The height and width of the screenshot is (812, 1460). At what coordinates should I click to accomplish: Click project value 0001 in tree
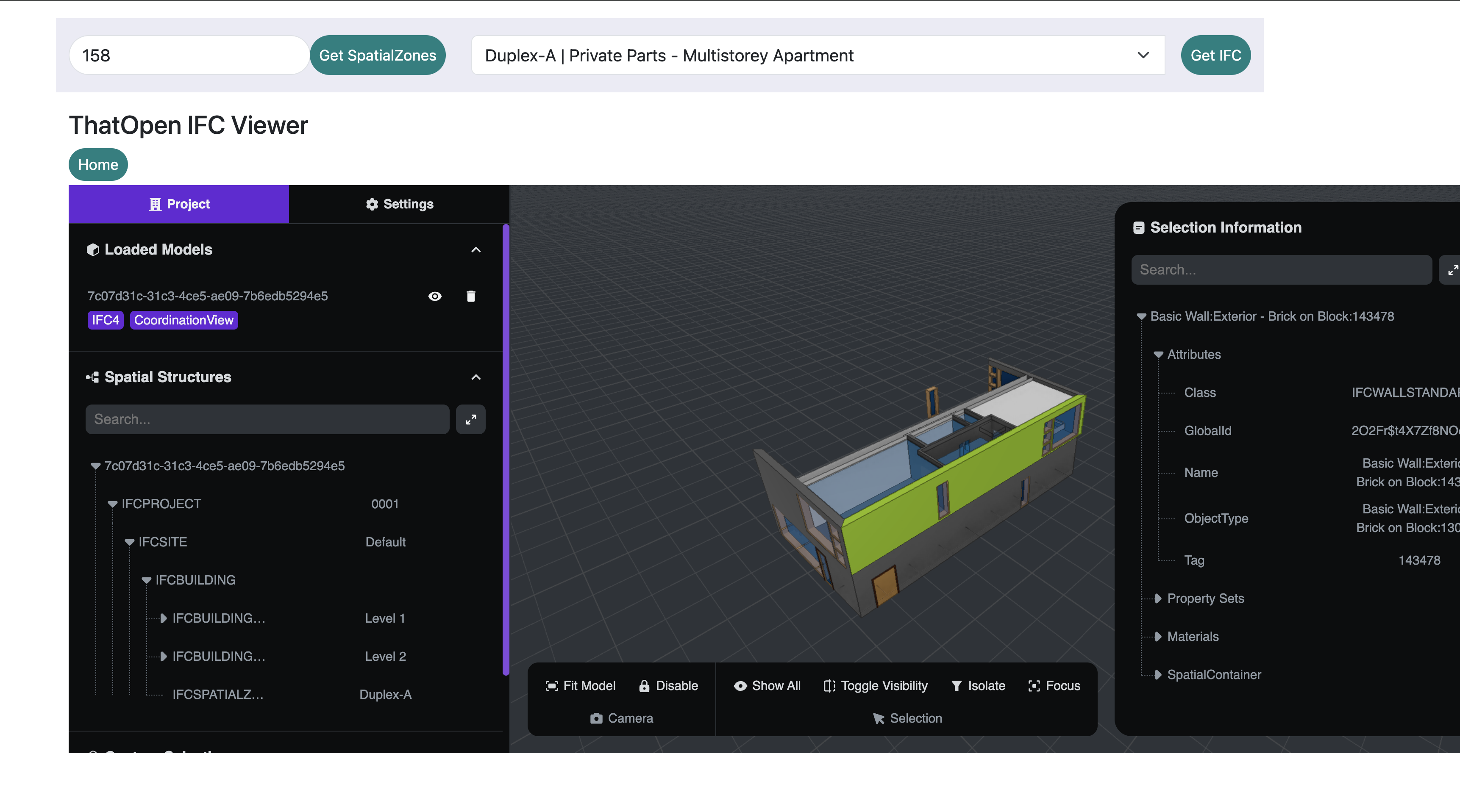[385, 504]
